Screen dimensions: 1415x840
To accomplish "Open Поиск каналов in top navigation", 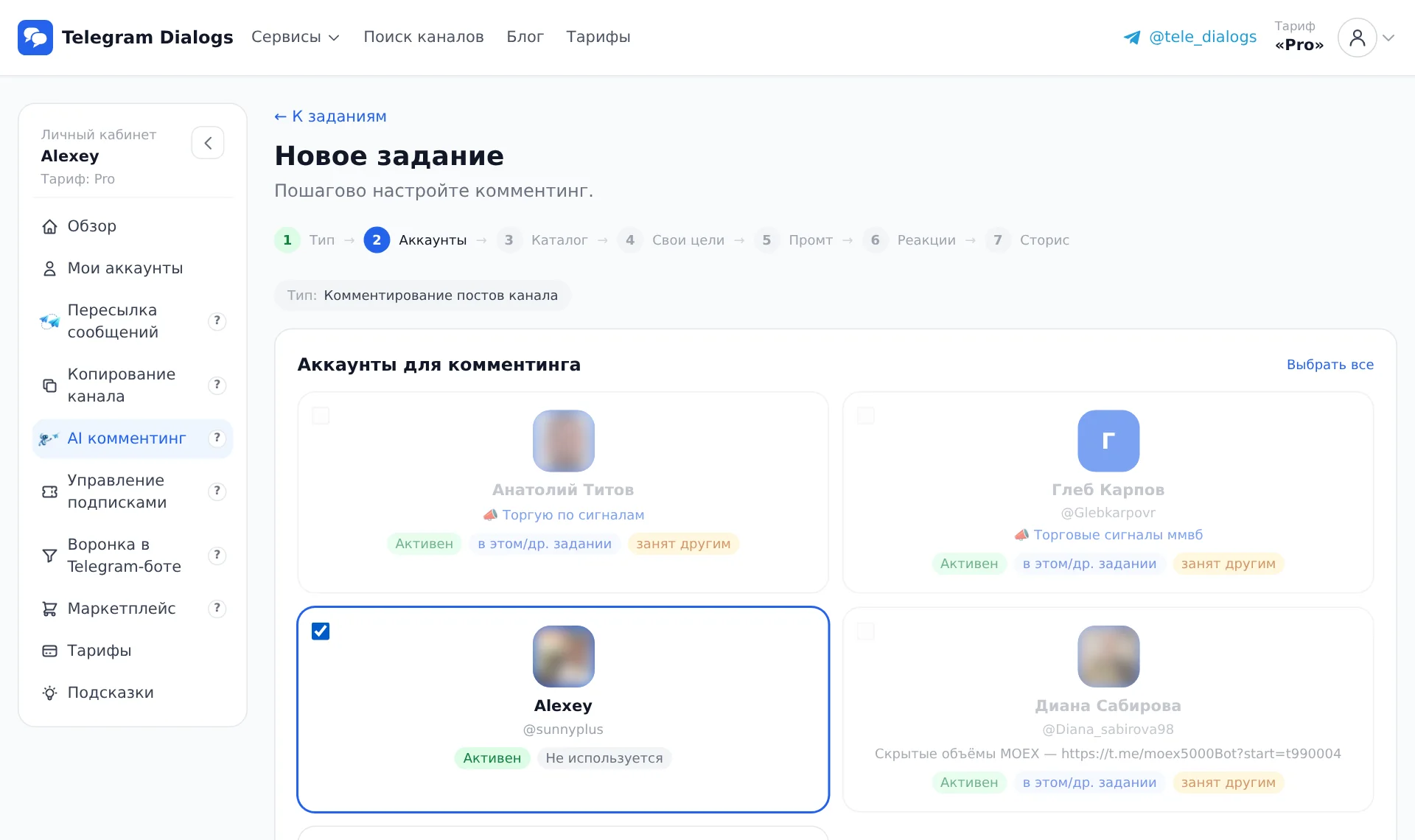I will (x=423, y=37).
